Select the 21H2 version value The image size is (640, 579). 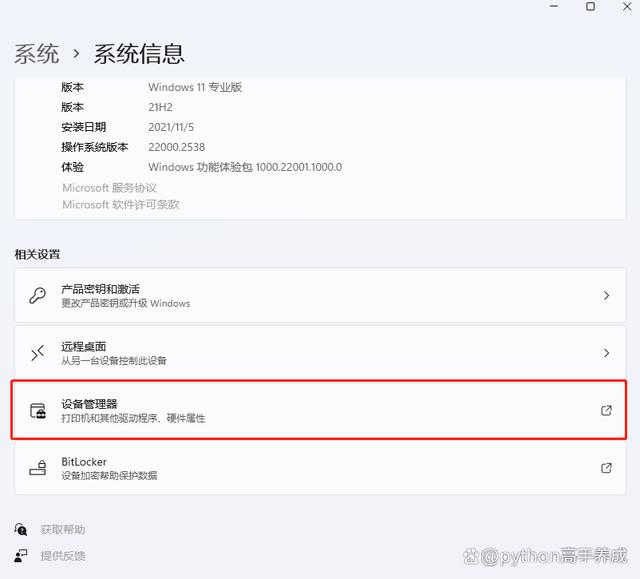point(160,107)
